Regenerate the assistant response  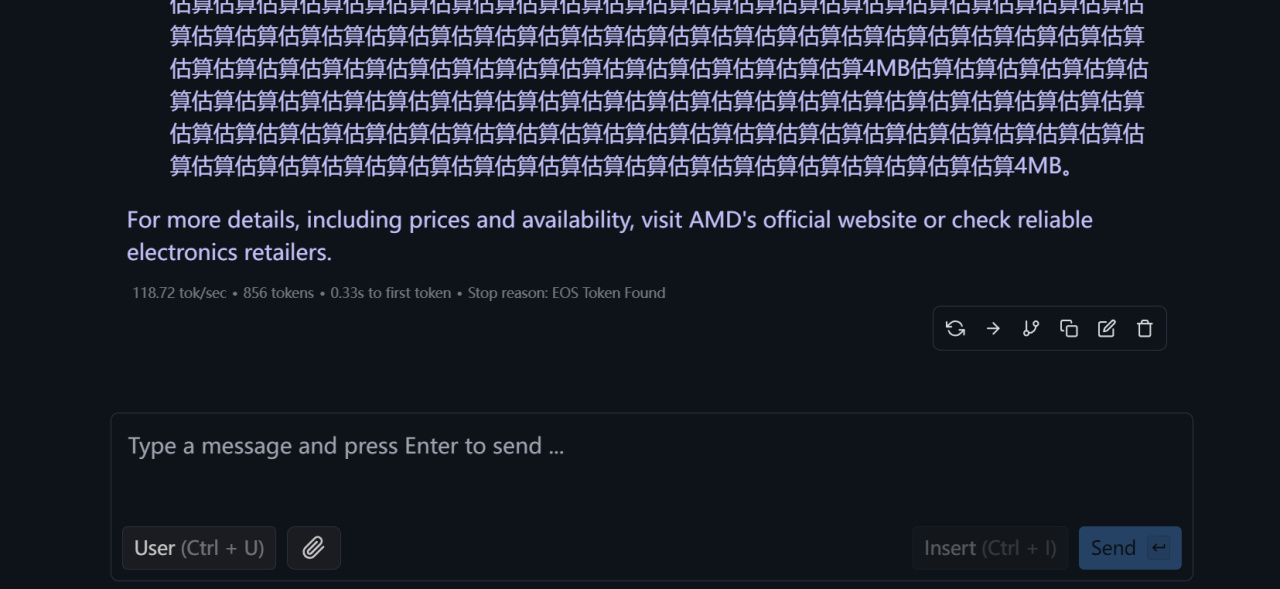tap(955, 329)
